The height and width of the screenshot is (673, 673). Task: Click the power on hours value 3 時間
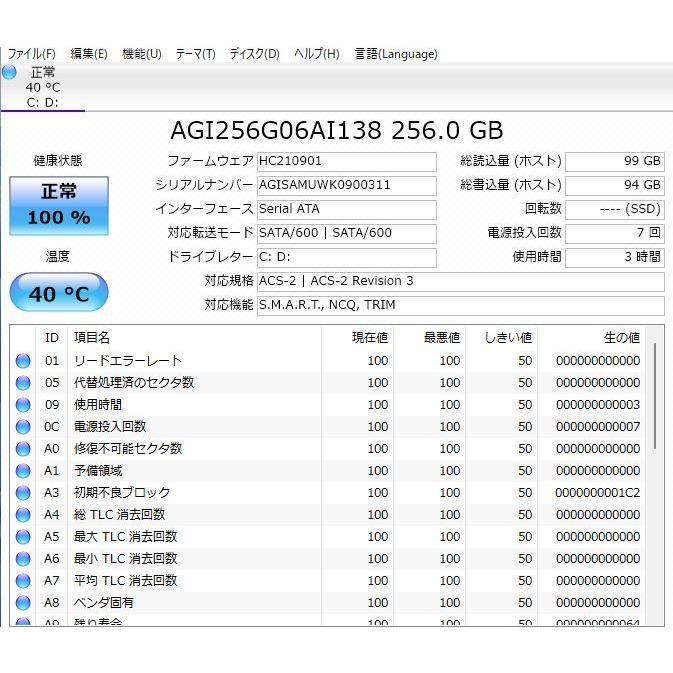pos(615,258)
